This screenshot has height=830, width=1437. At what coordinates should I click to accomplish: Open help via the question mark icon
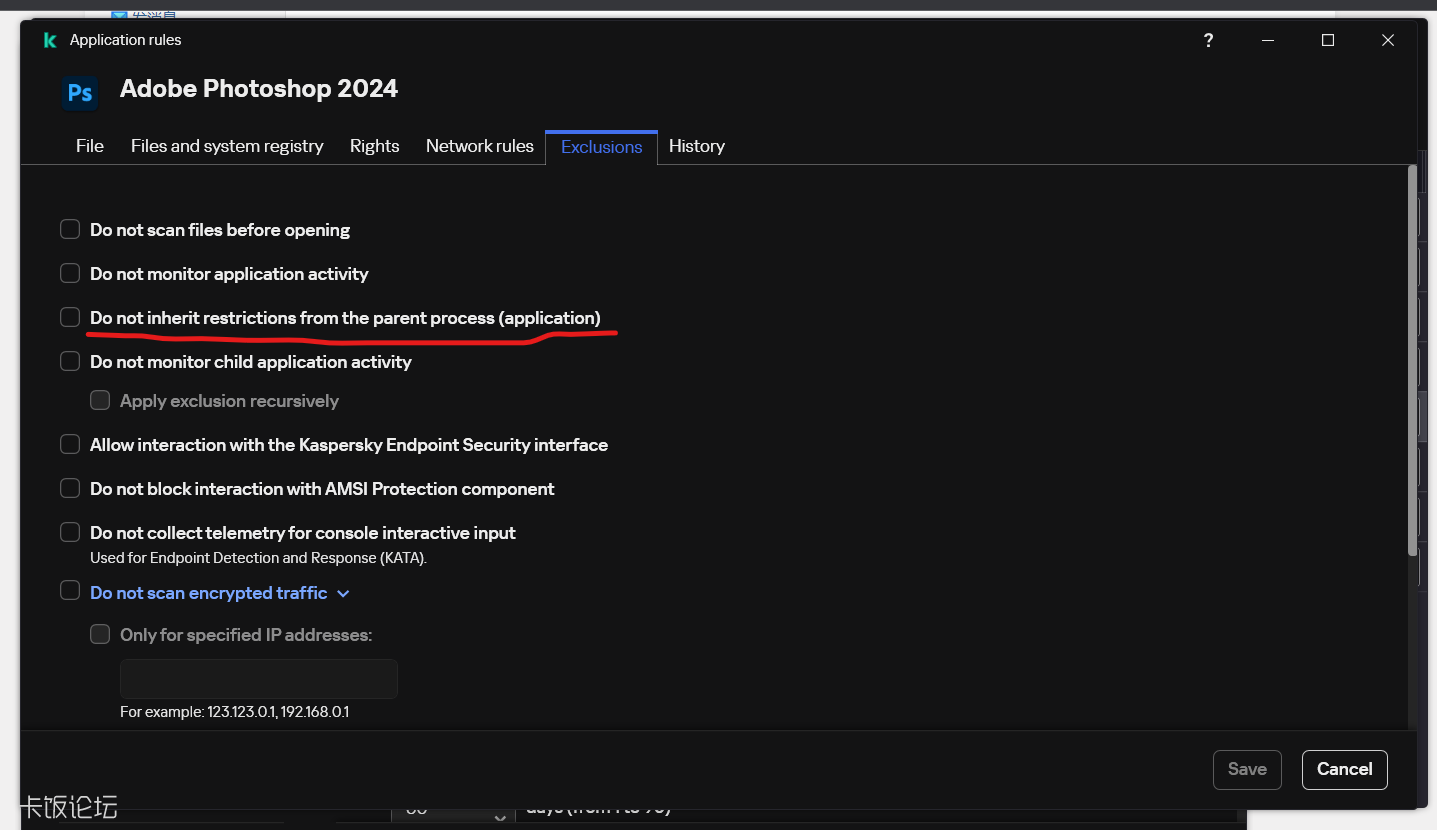(1208, 40)
